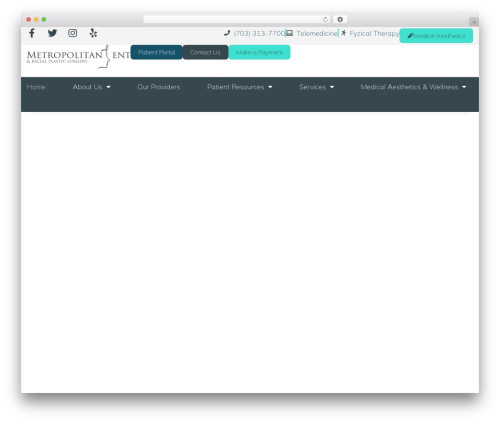The height and width of the screenshot is (423, 500).
Task: Call the (703) 313-7700 number link
Action: pos(259,33)
